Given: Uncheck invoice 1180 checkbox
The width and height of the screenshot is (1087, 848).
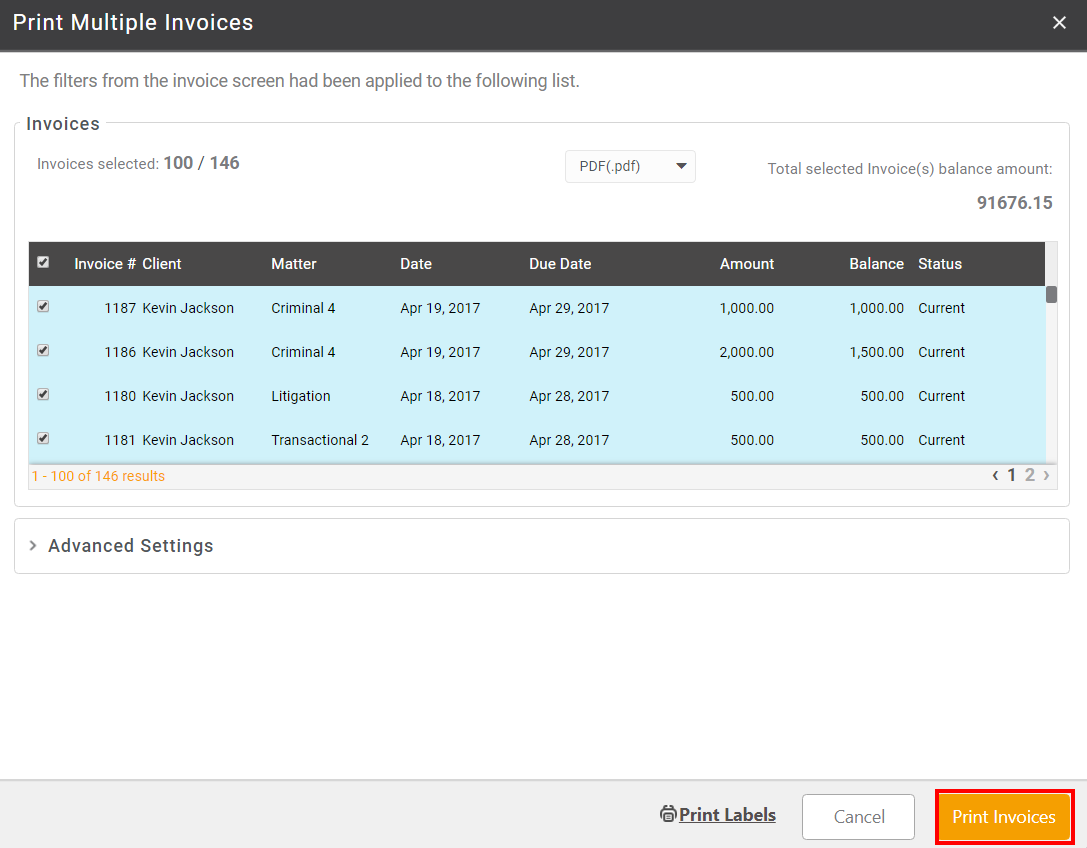Looking at the screenshot, I should tap(43, 395).
